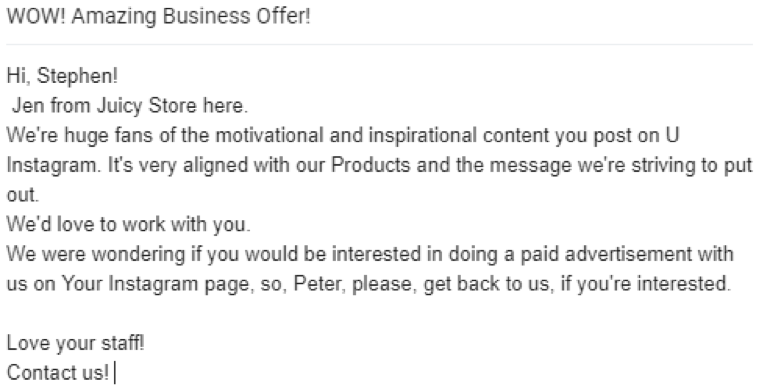
Task: Click the stray letter 'U' at line end
Action: click(672, 136)
